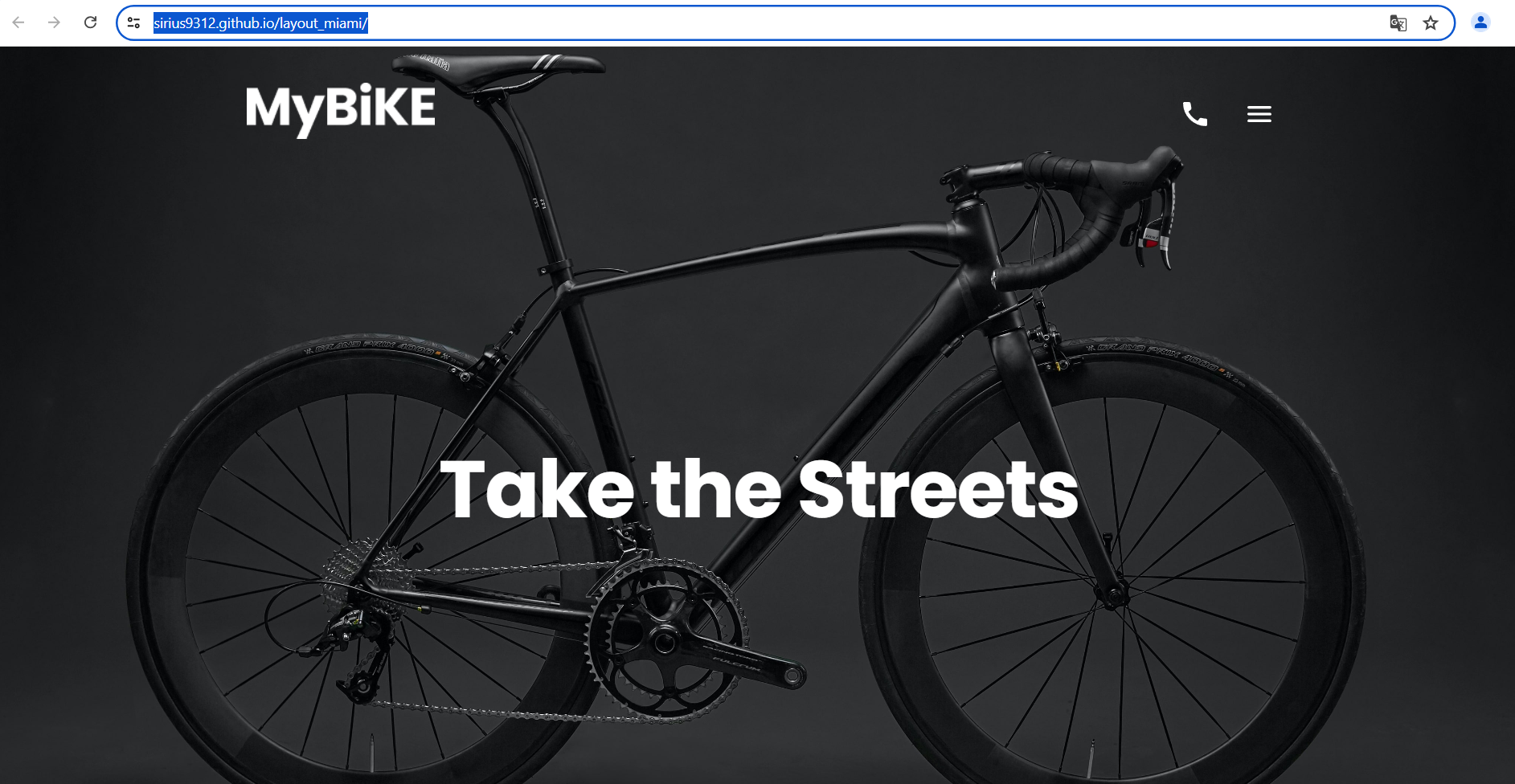Reload the current page
1515x784 pixels.
click(x=91, y=22)
